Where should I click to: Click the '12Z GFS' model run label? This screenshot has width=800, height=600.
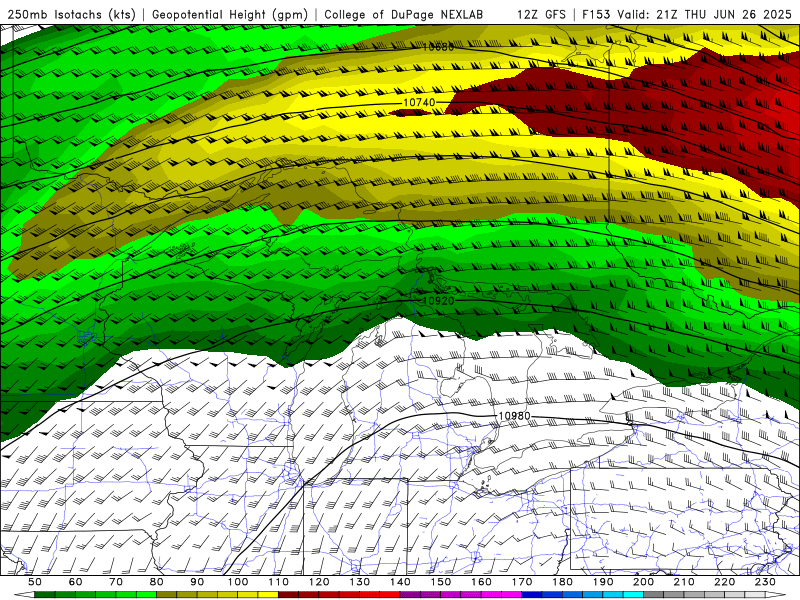point(541,14)
